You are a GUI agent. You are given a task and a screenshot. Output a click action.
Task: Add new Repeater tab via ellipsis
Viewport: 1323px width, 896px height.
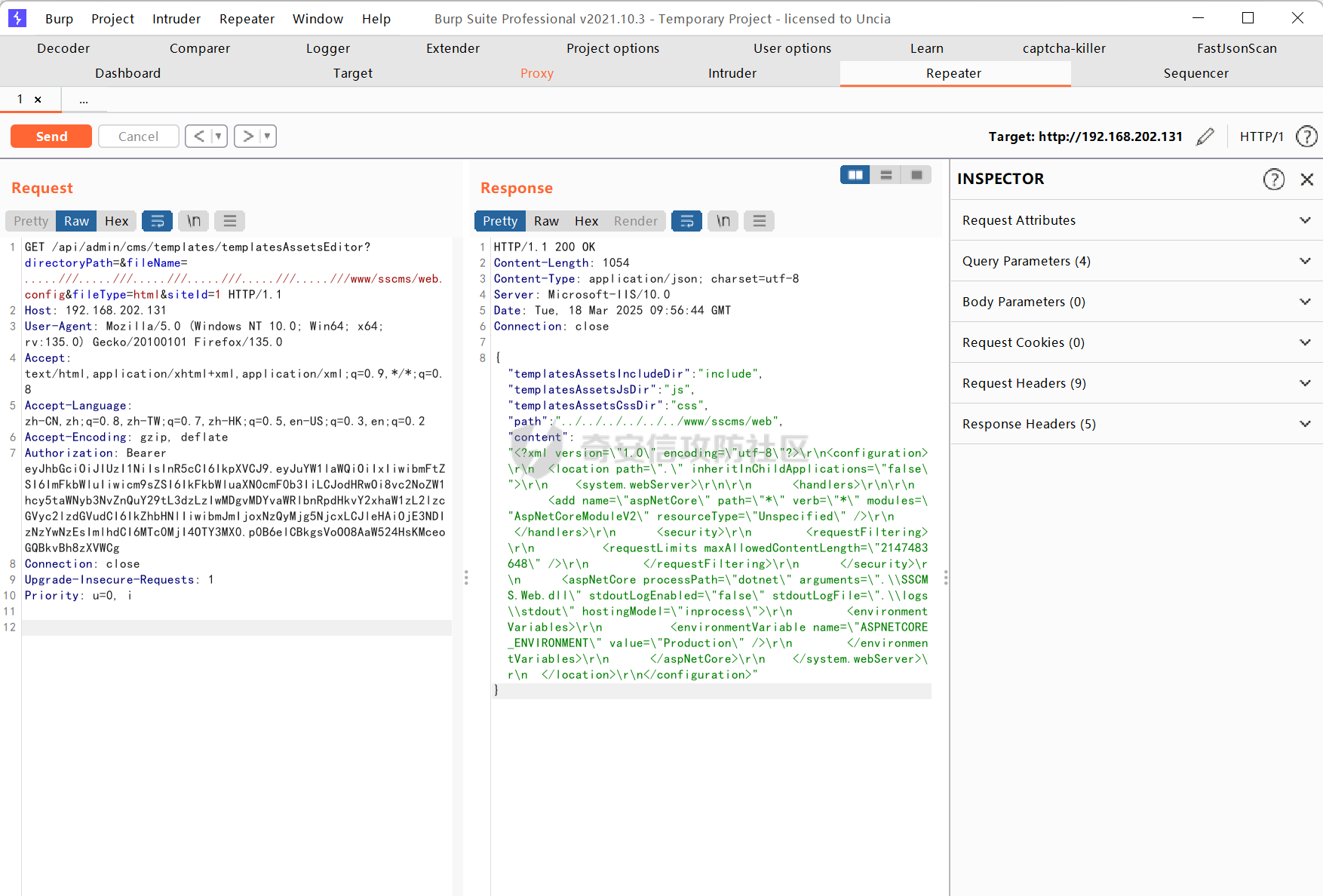[x=84, y=100]
